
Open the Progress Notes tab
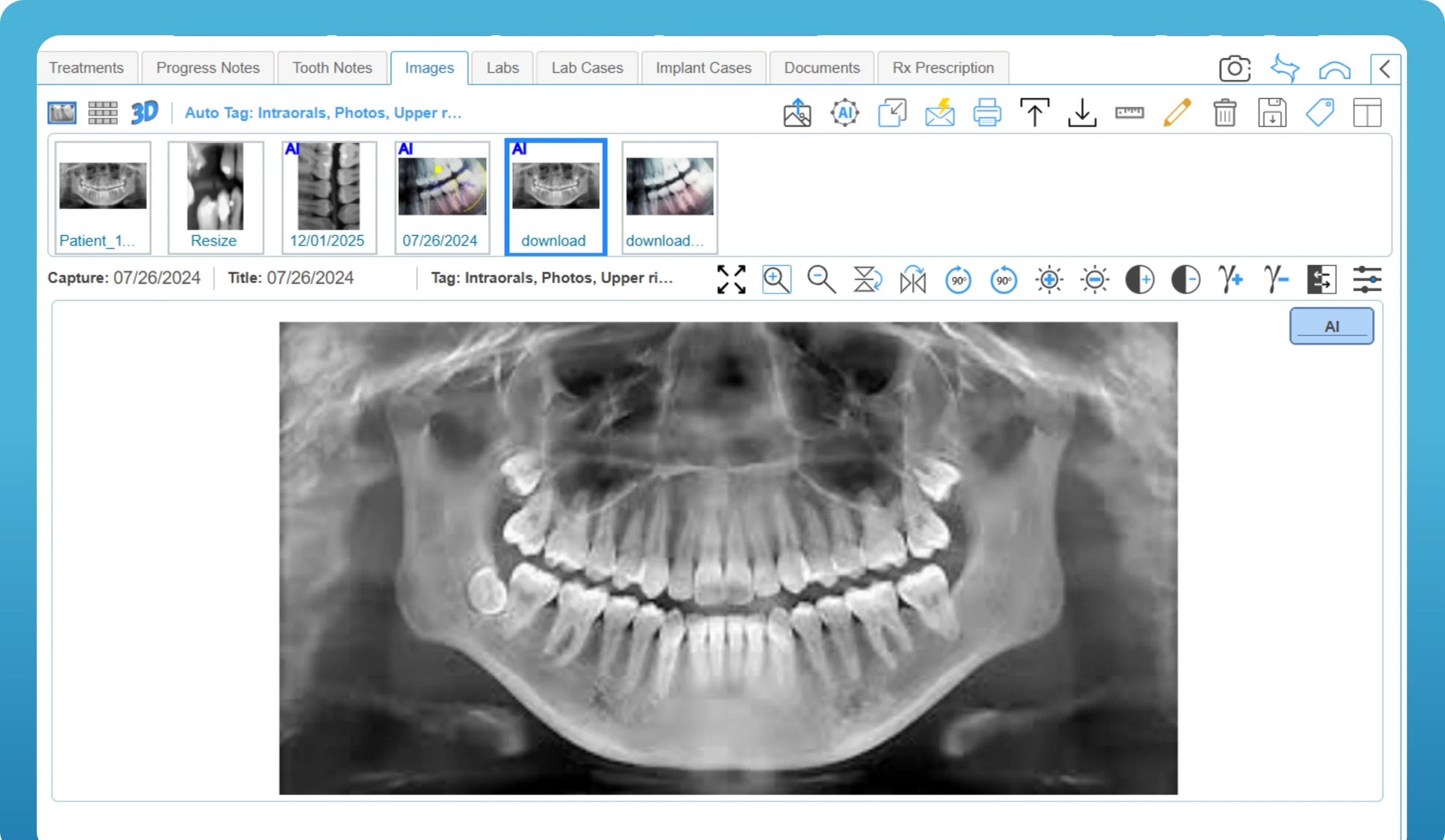point(208,68)
